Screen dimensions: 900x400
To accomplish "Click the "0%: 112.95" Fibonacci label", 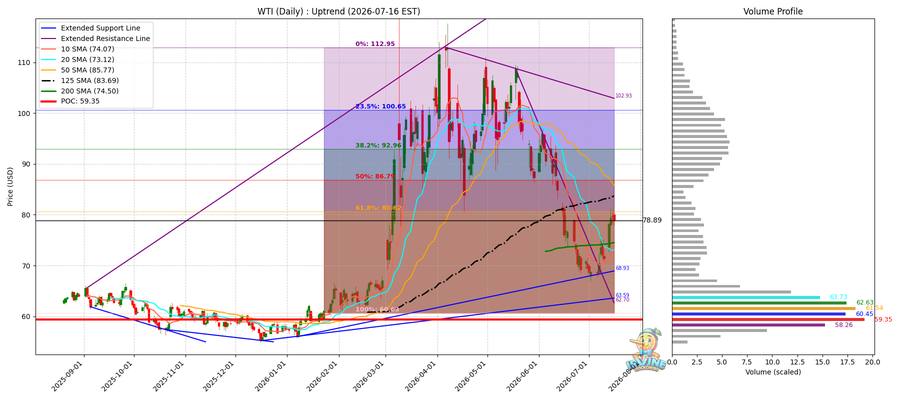I will [374, 44].
